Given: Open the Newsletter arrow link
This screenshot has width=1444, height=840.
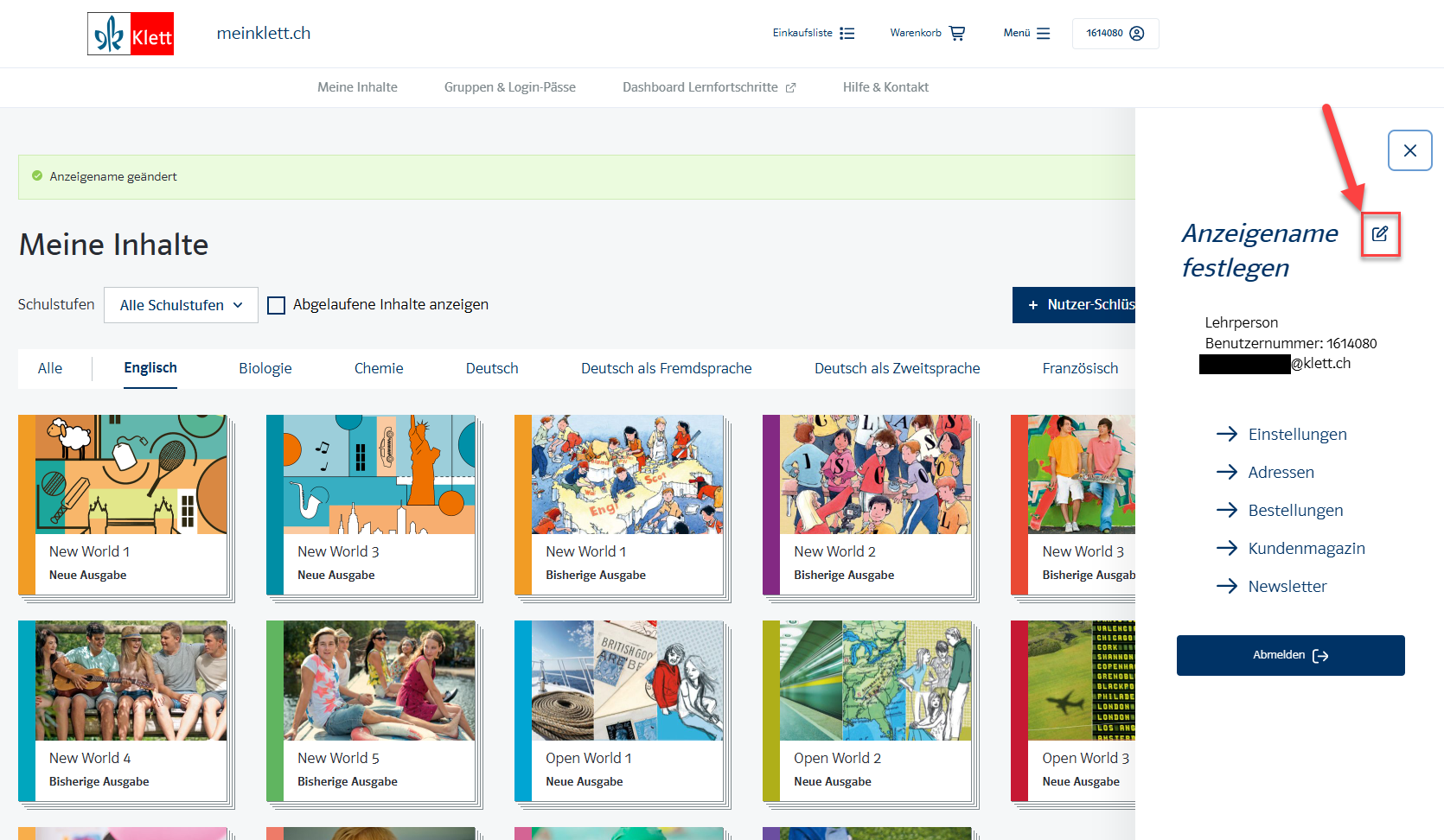Looking at the screenshot, I should 1286,586.
